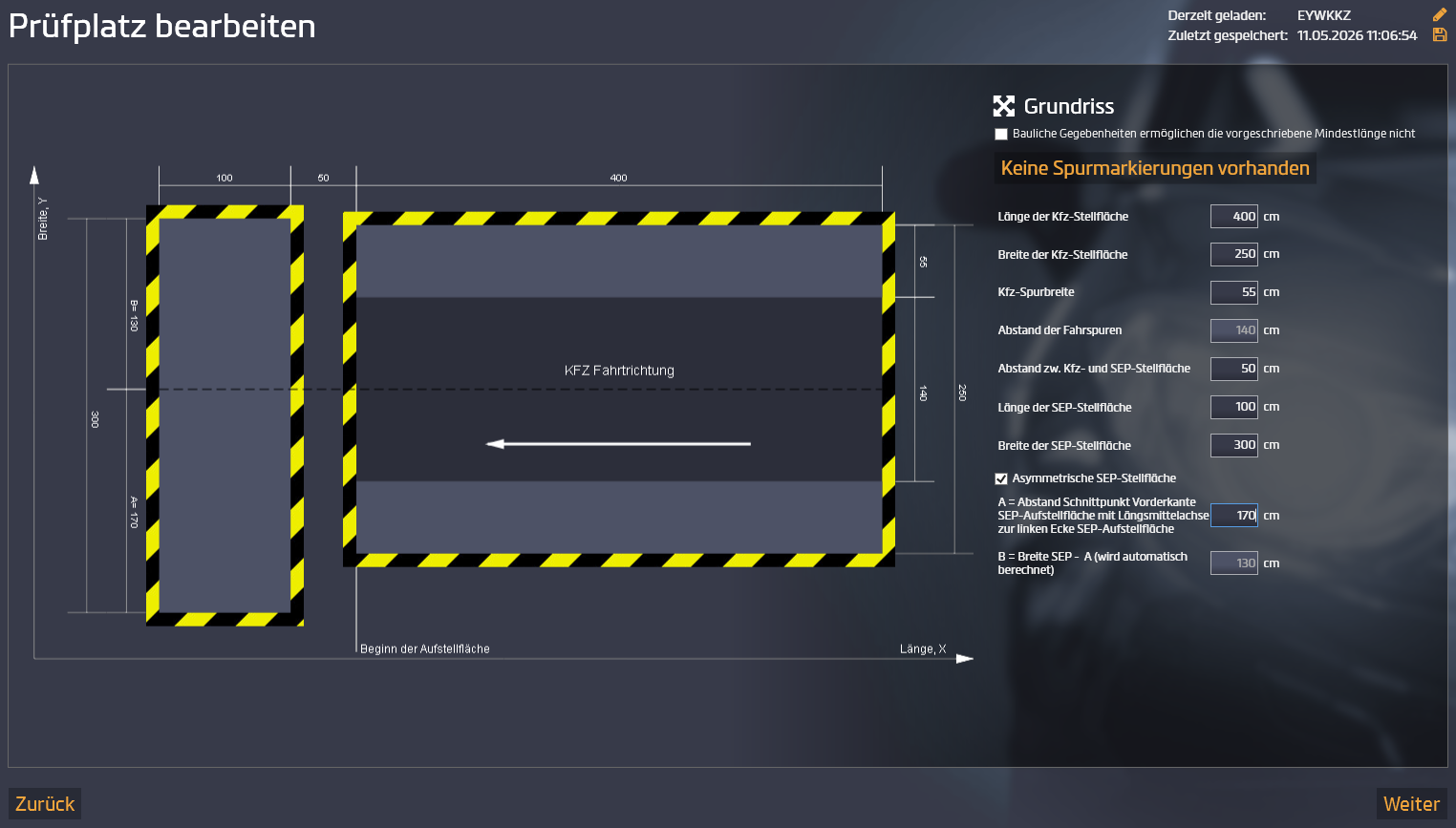Uncheck Asymmetrische SEP-Stellfläche checkbox
1456x828 pixels.
pos(1001,478)
